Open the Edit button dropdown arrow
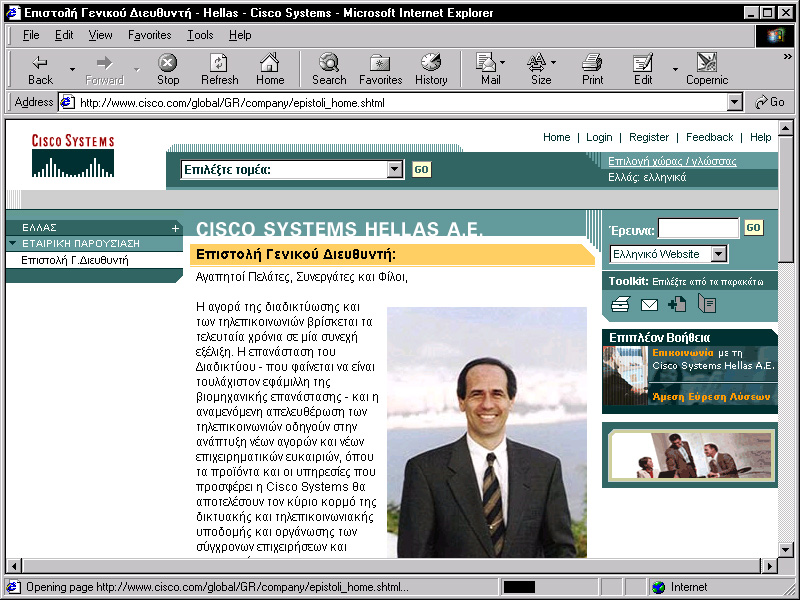This screenshot has width=800, height=600. (x=675, y=69)
